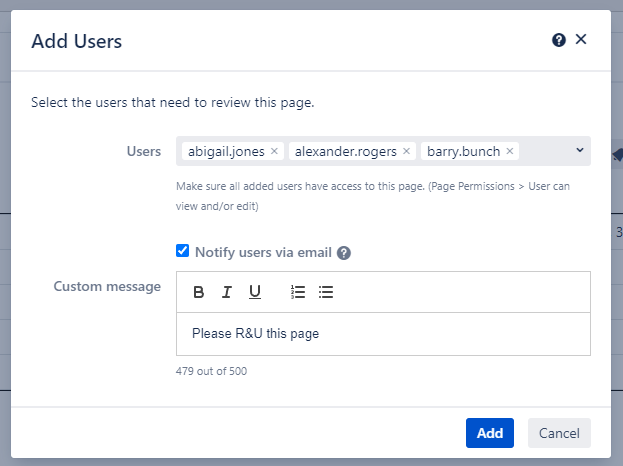Remove barry.bunch from the user list
Image resolution: width=623 pixels, height=466 pixels.
point(510,151)
